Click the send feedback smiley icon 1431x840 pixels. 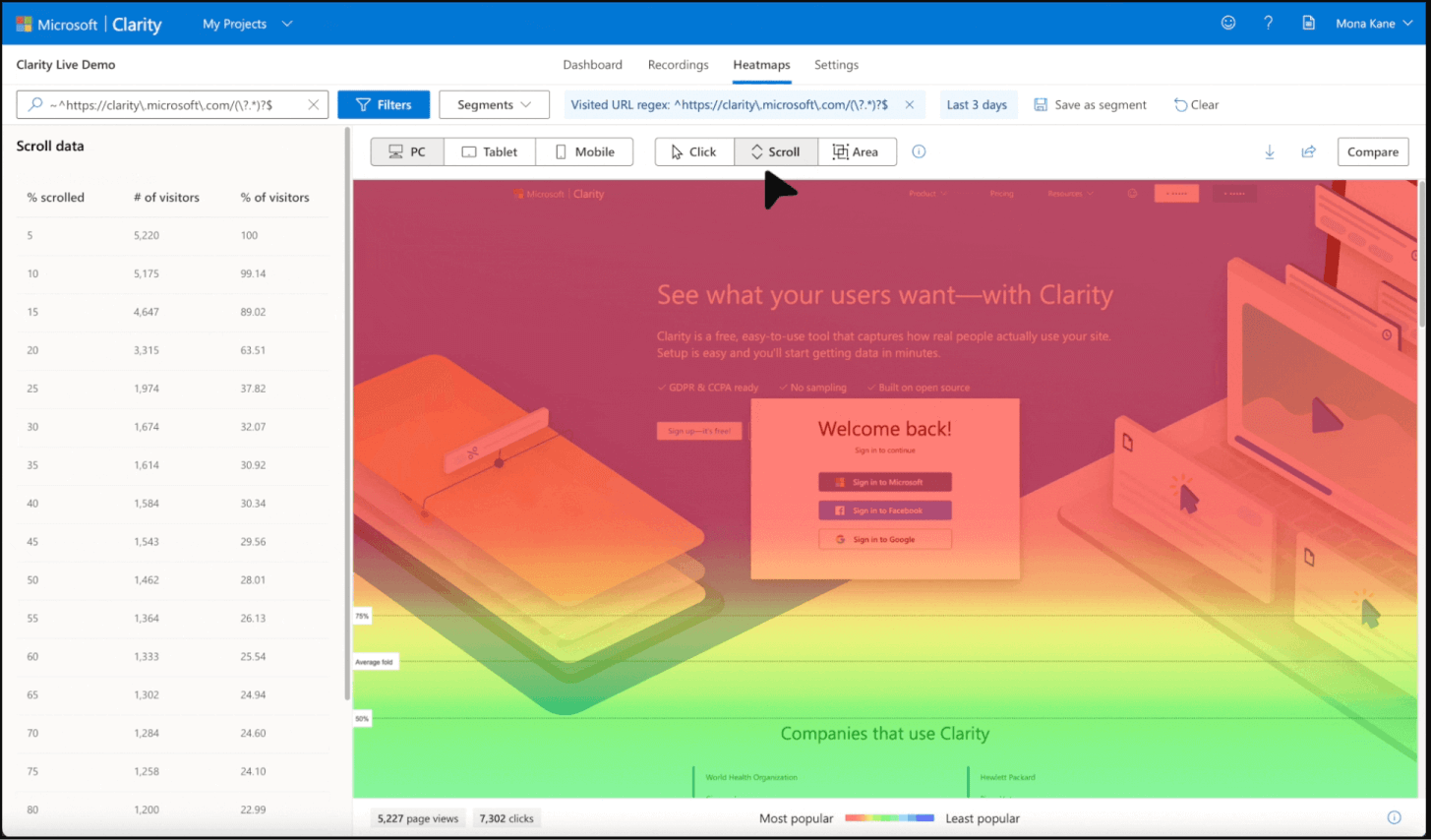tap(1227, 22)
